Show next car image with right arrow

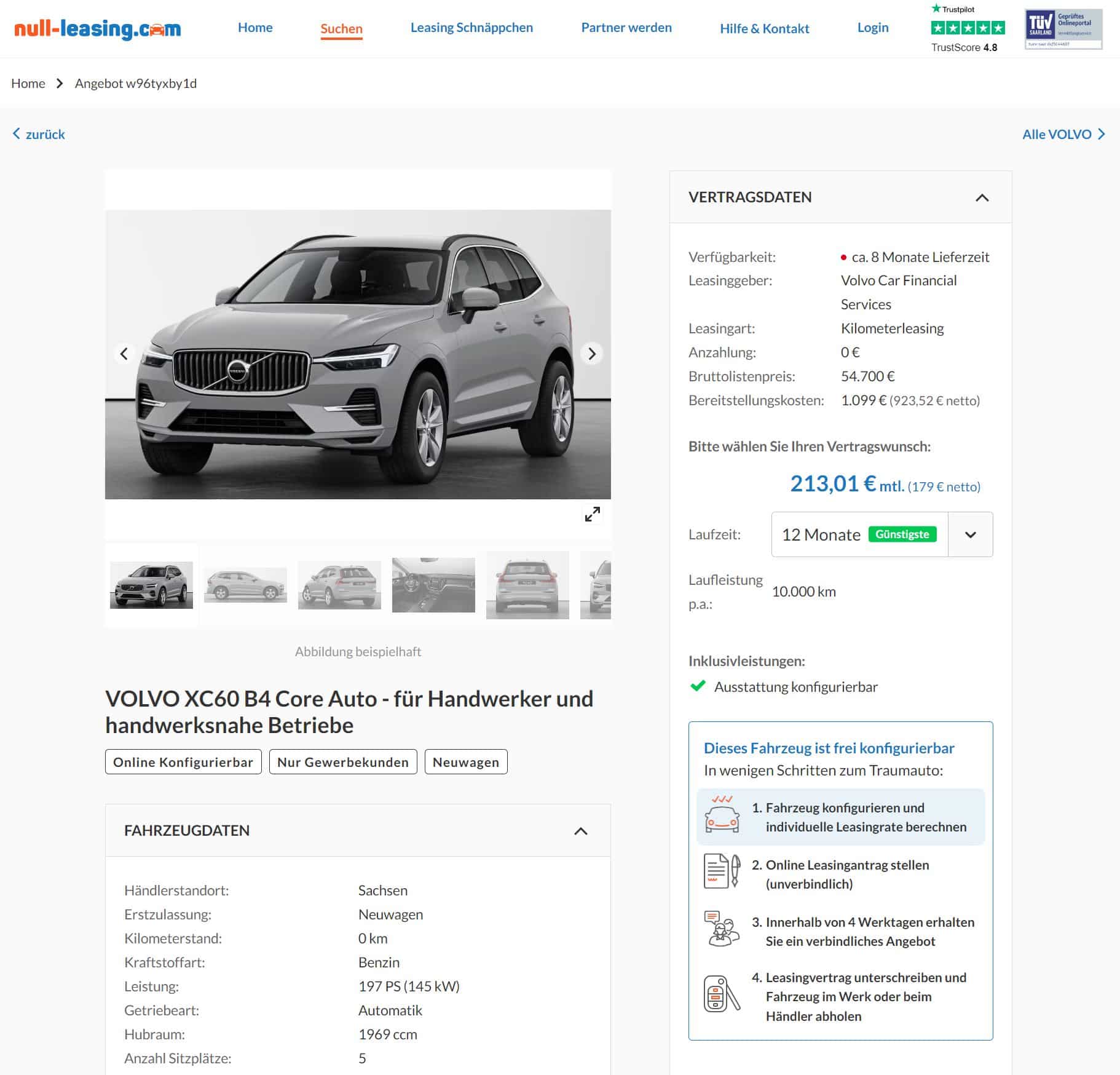tap(591, 354)
